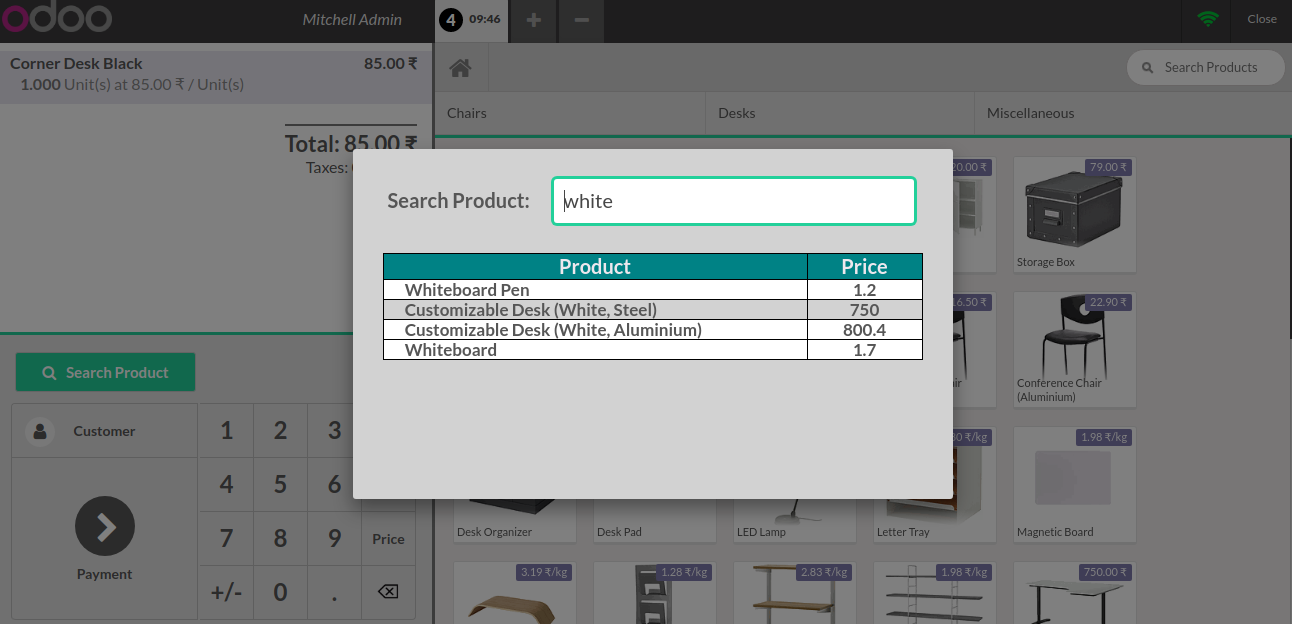Click Mitchell Admin username
Screen dimensions: 1292x624
click(x=352, y=19)
